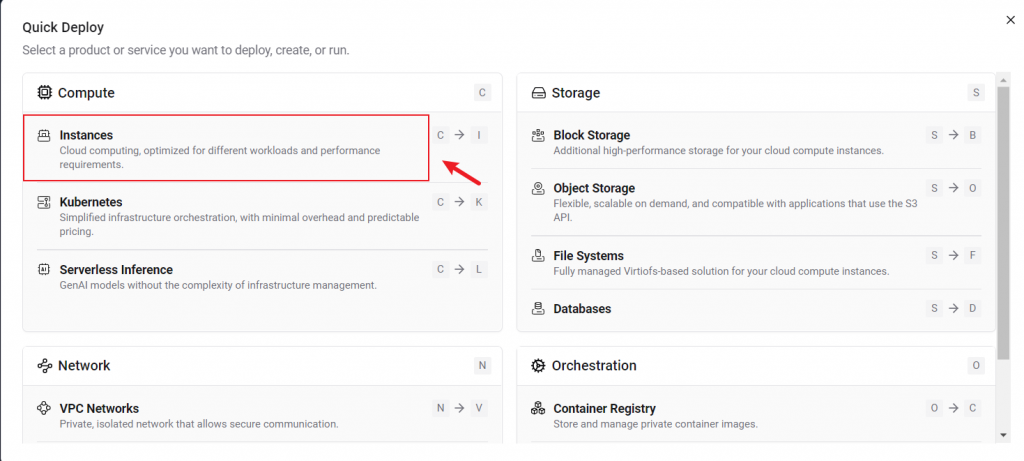Click the Databases icon
Viewport: 1024px width, 461px height.
538,309
